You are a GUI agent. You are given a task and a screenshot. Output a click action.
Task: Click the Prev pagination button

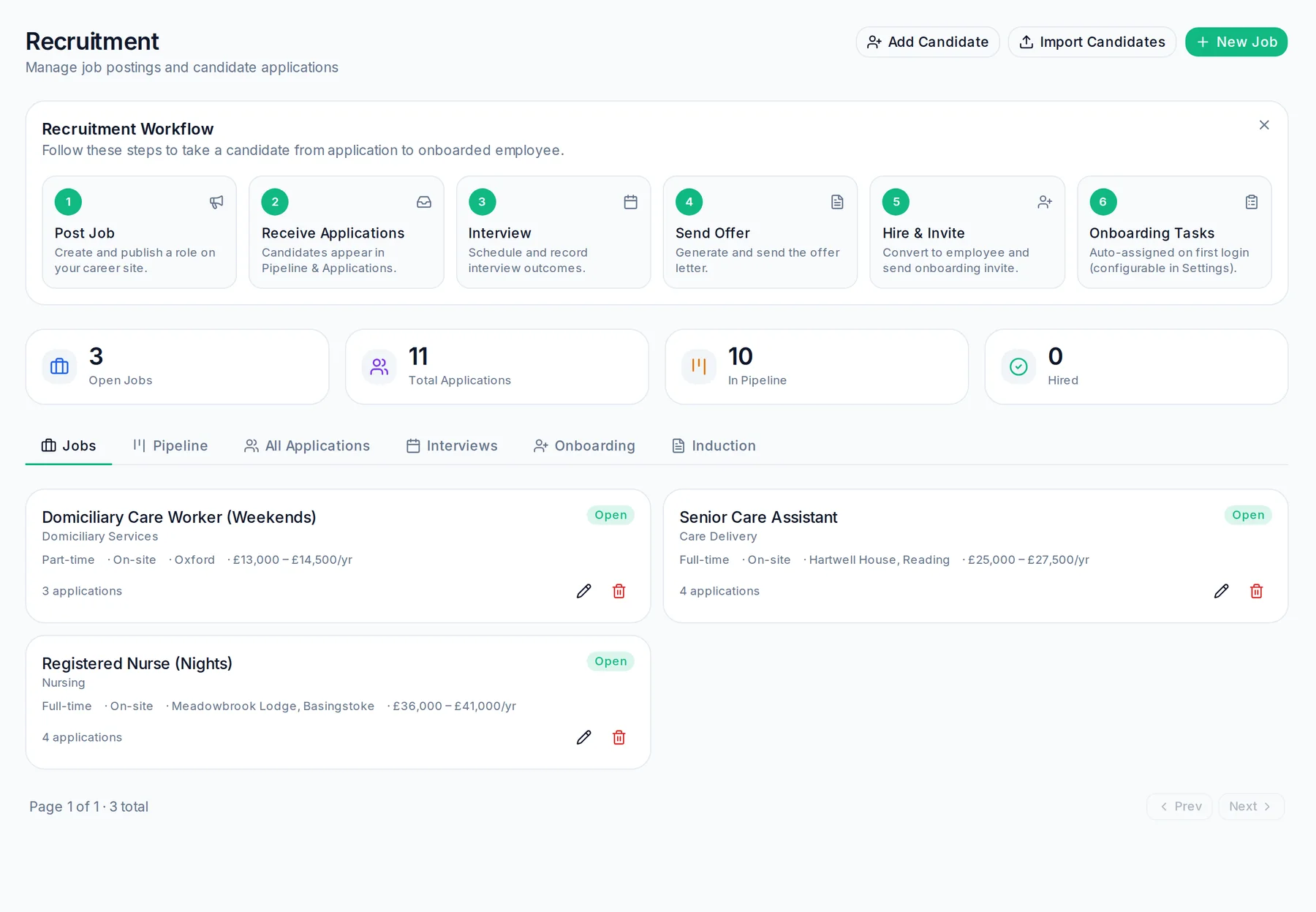coord(1179,806)
